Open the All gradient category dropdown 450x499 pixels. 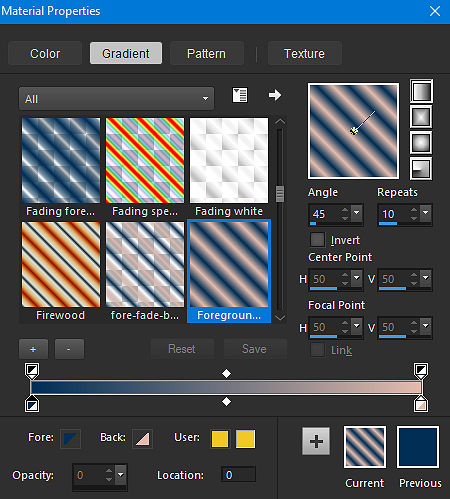coord(116,99)
